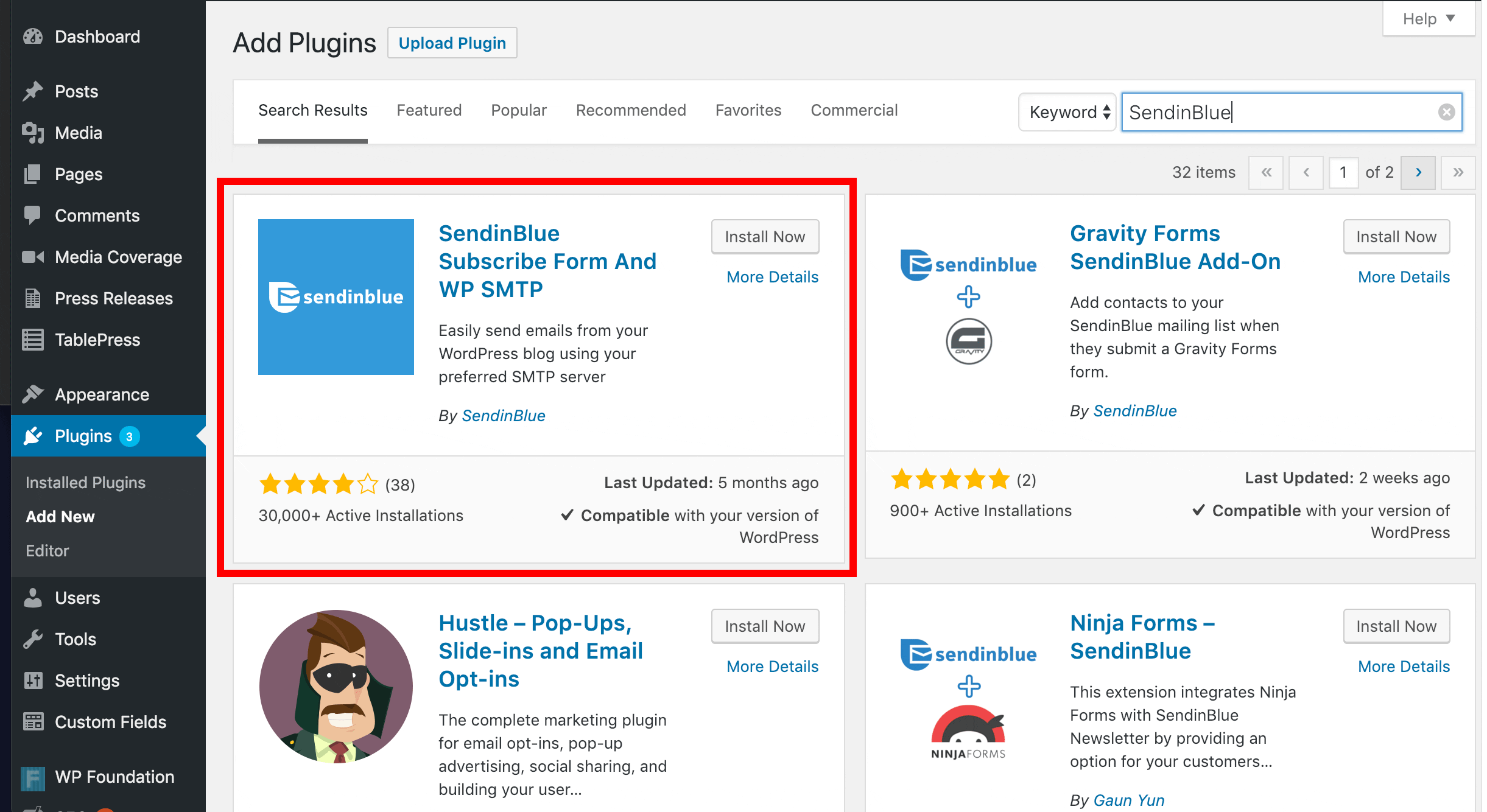Install the SendinBlue Subscribe Form plugin
1487x812 pixels.
[x=765, y=236]
